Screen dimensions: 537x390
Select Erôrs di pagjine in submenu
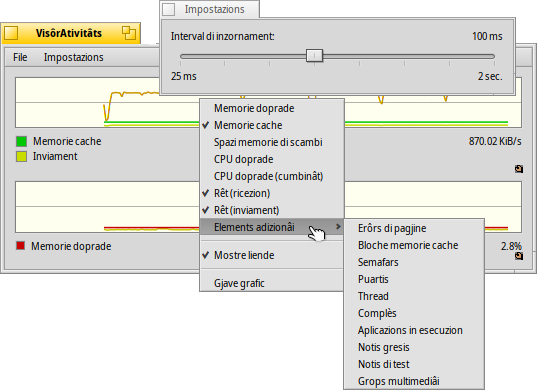pyautogui.click(x=414, y=228)
